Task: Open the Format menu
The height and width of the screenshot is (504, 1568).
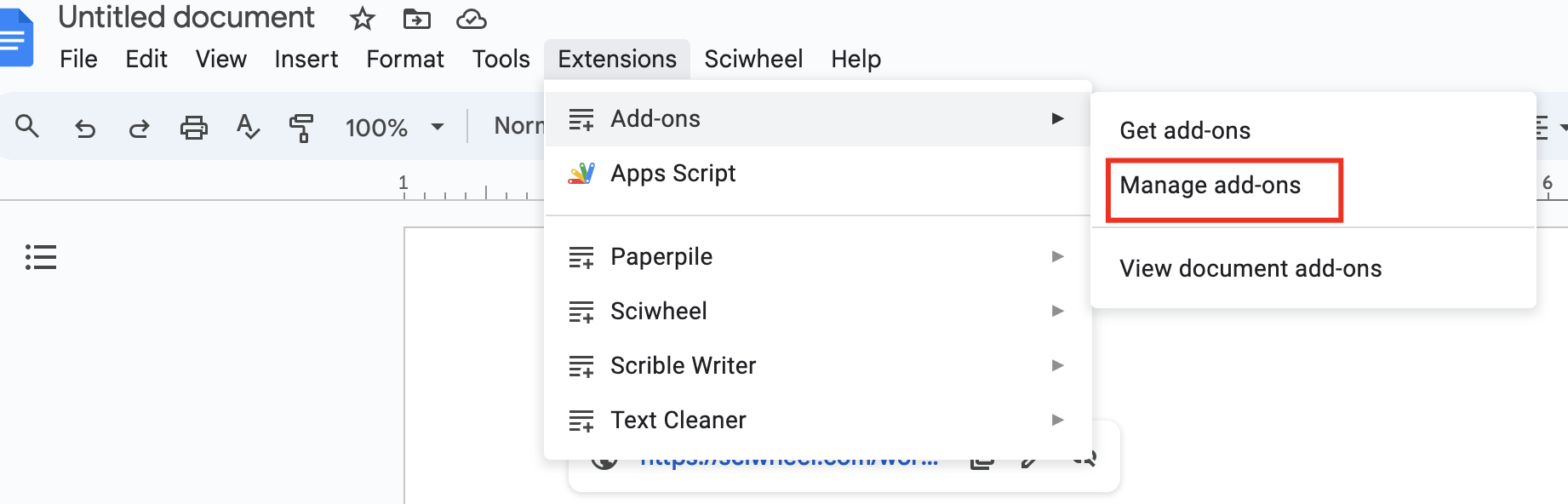Action: pyautogui.click(x=405, y=59)
